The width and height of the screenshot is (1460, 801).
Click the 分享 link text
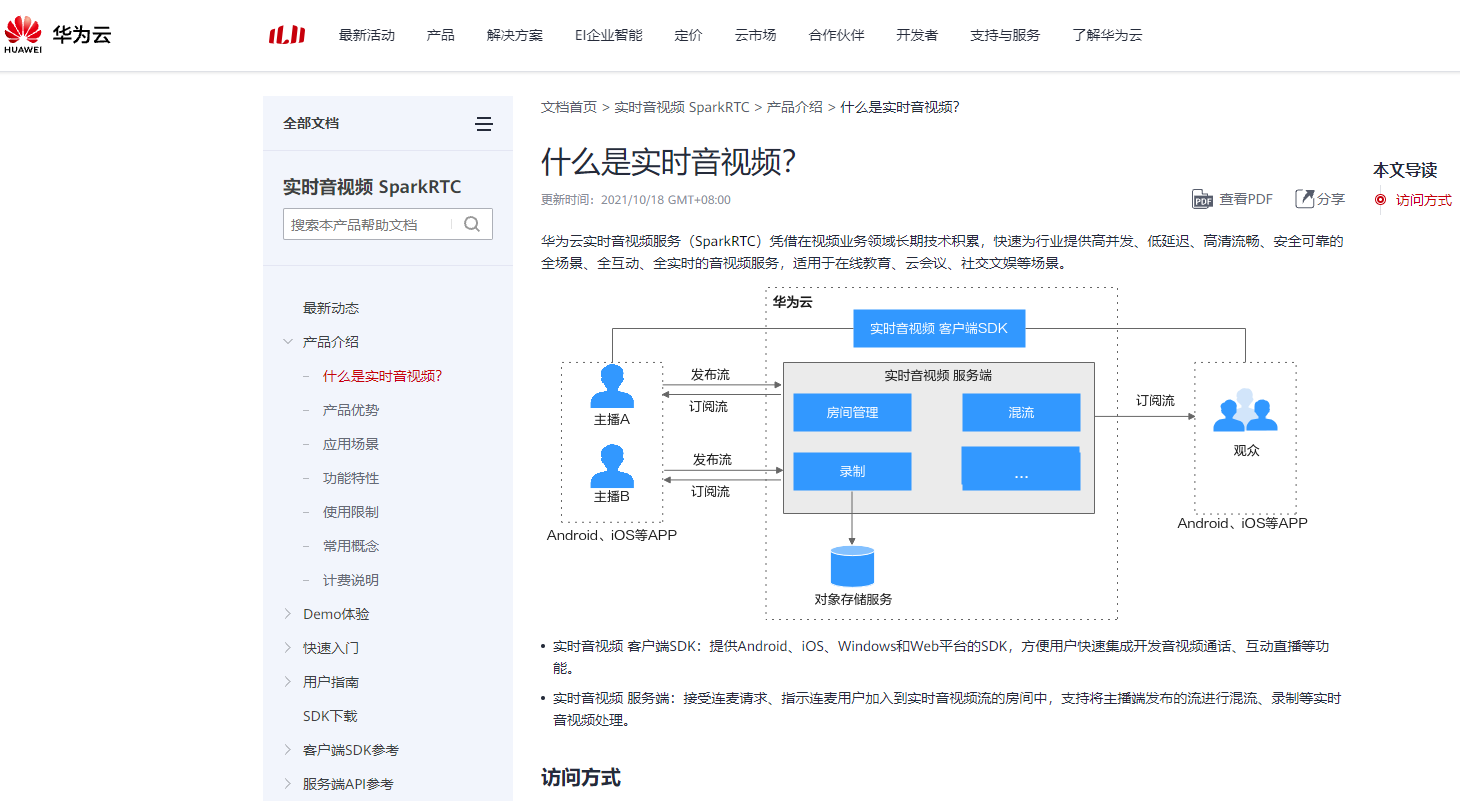(1331, 199)
